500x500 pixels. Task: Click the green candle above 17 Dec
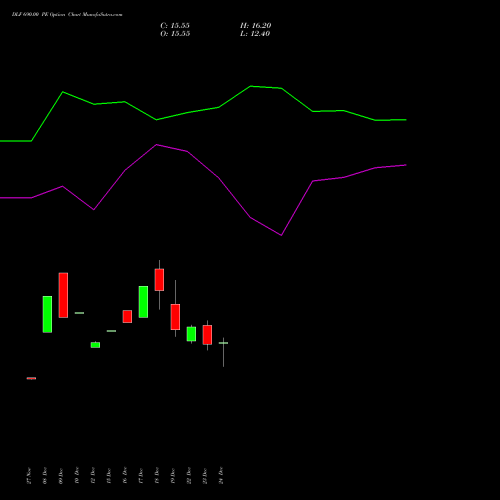143,302
